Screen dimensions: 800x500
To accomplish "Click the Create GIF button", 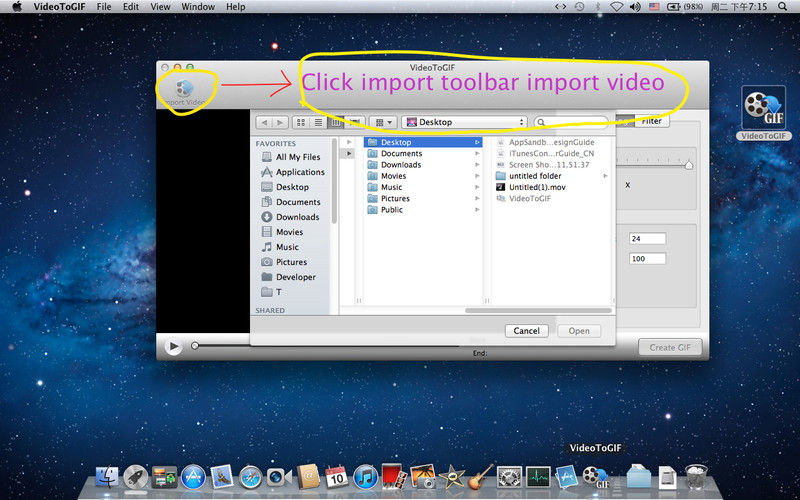I will coord(670,347).
